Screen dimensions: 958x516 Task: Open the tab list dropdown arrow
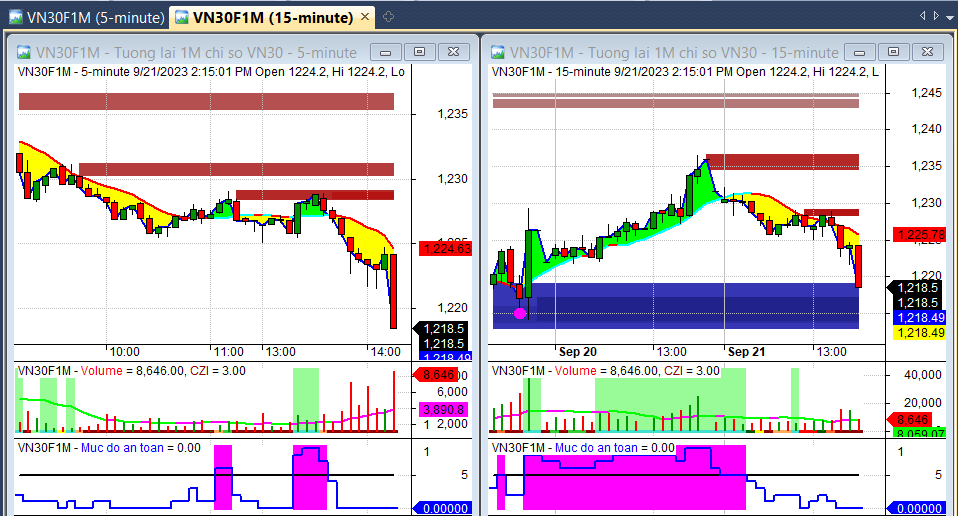pos(949,17)
